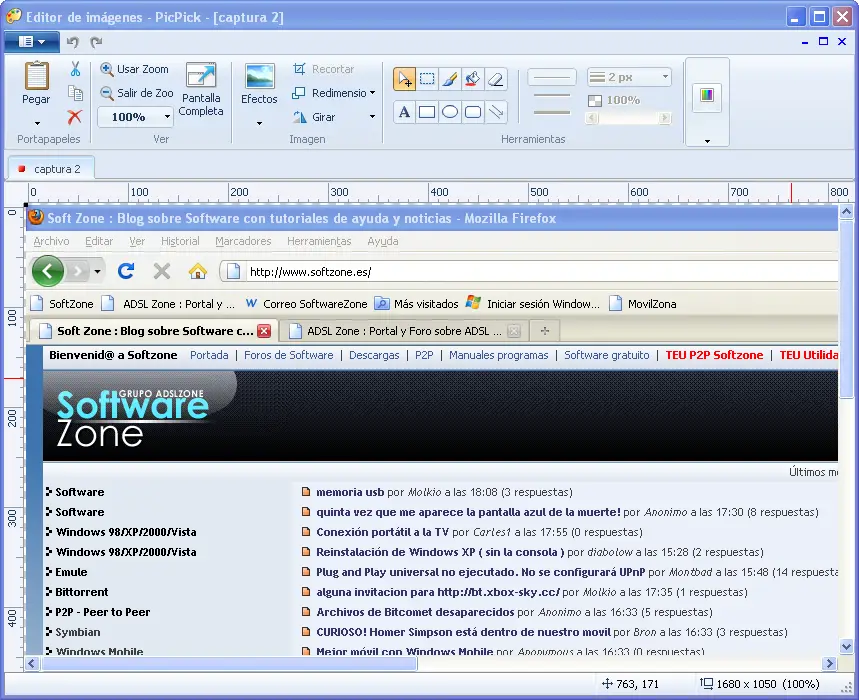Click the Imagen ribbon group label
The width and height of the screenshot is (859, 700).
[x=307, y=139]
